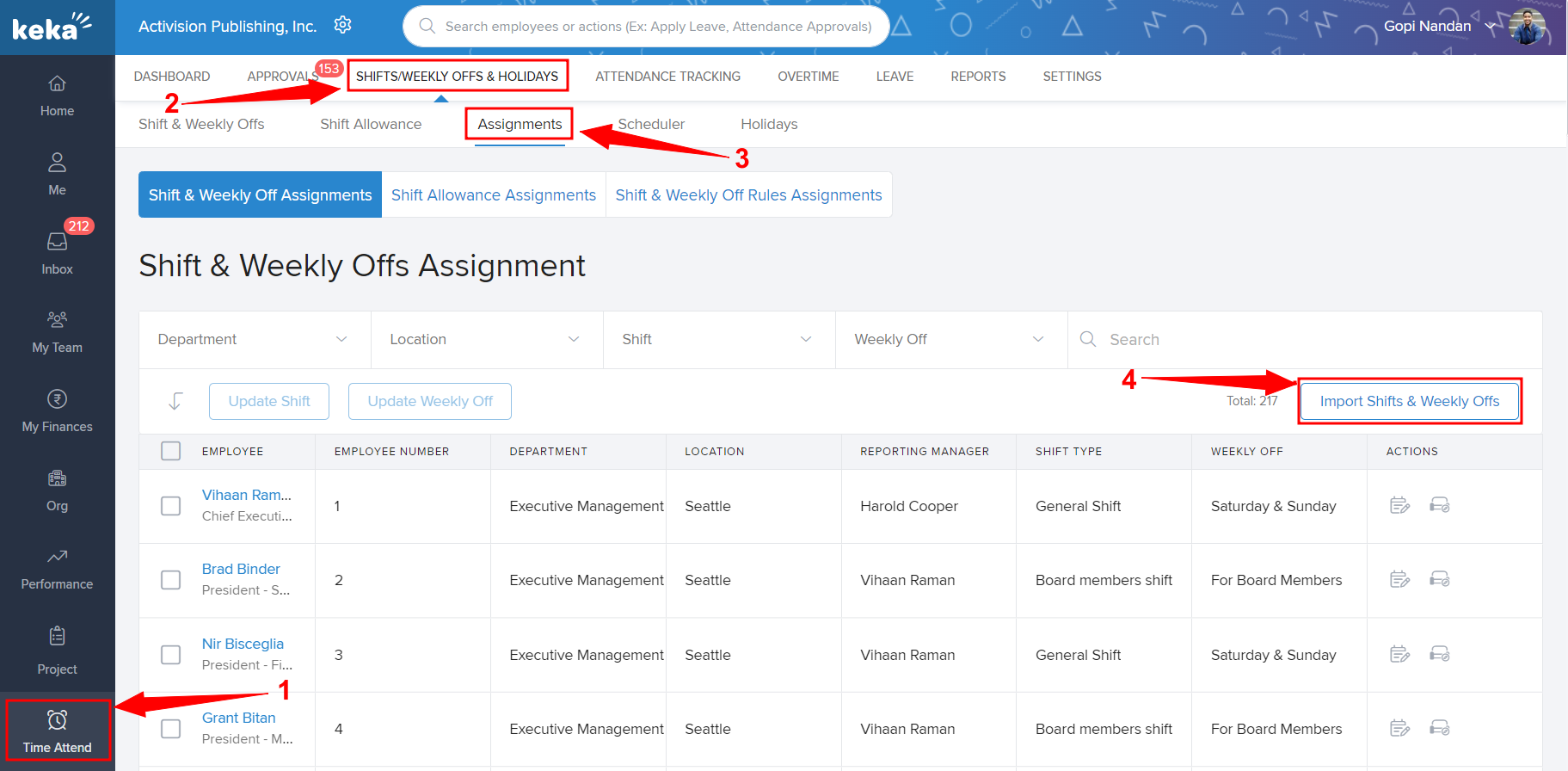Expand the Weekly Off filter dropdown
1568x771 pixels.
(950, 340)
